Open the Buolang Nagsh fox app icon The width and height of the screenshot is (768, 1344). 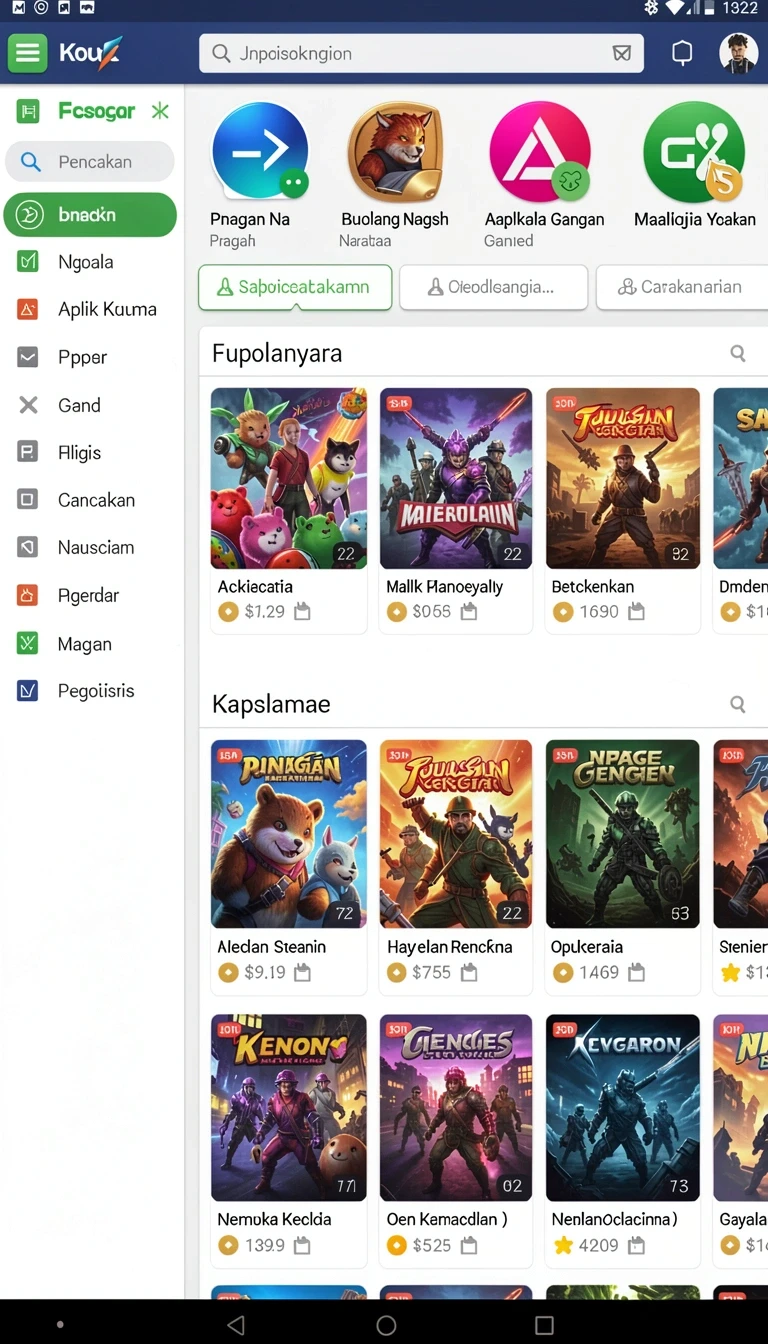(395, 153)
